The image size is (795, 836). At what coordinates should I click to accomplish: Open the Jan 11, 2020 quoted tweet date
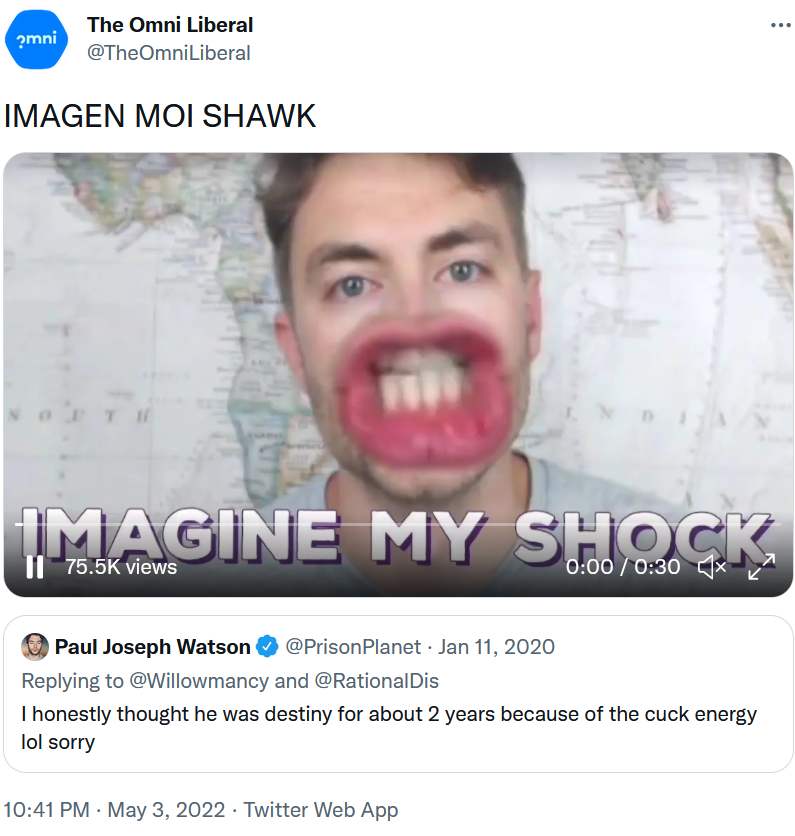coord(496,647)
